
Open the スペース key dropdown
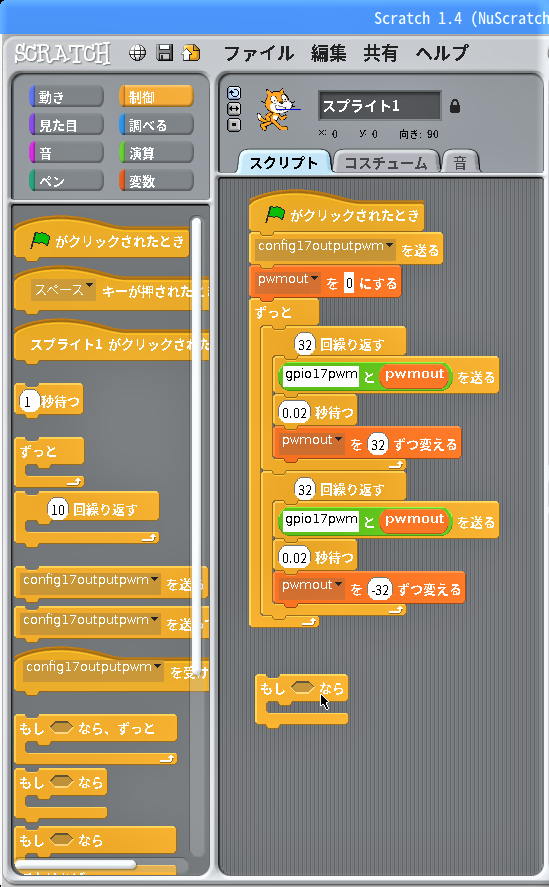[x=63, y=290]
